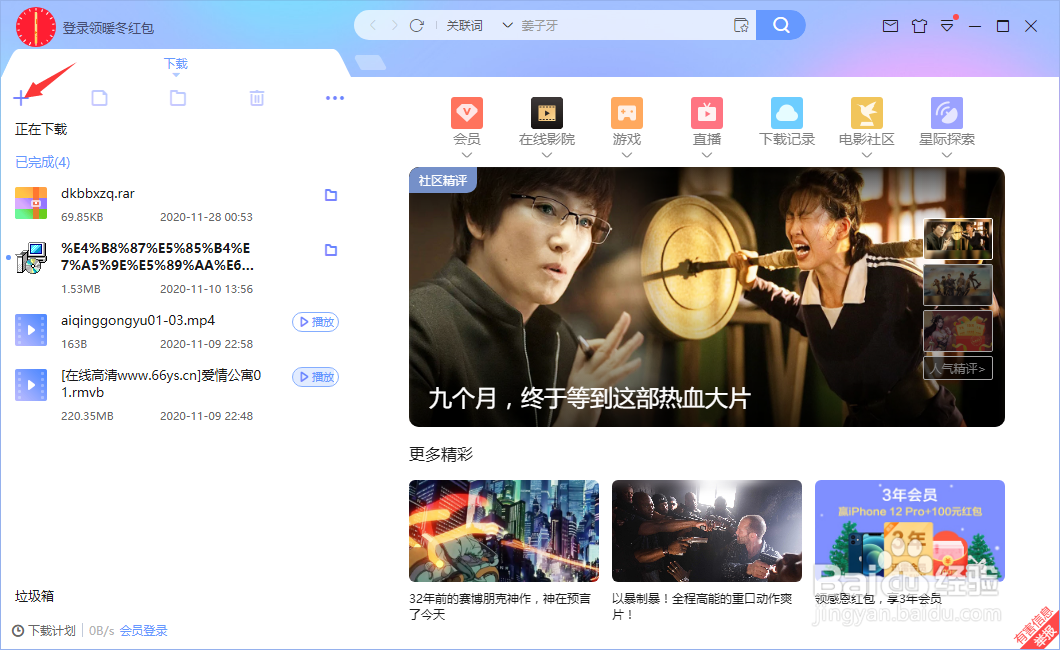Click 登录领暖冬红包 login link
Viewport: 1060px width, 650px height.
point(108,28)
